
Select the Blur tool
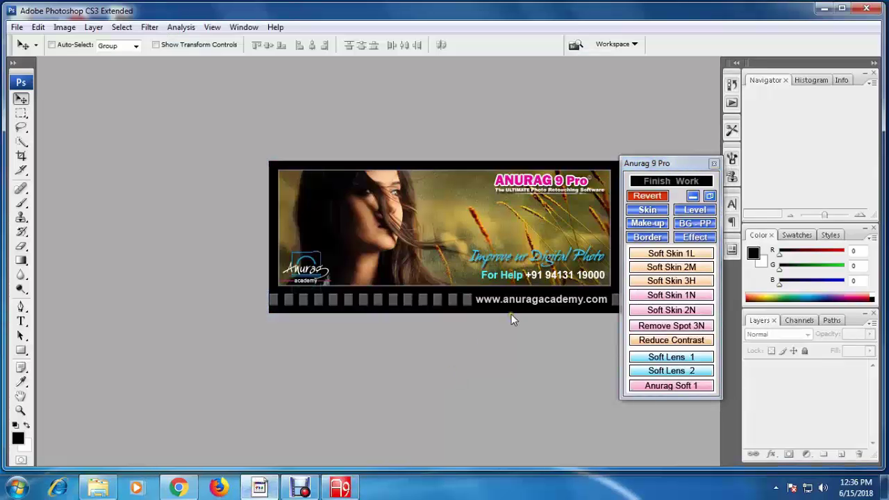pos(21,275)
